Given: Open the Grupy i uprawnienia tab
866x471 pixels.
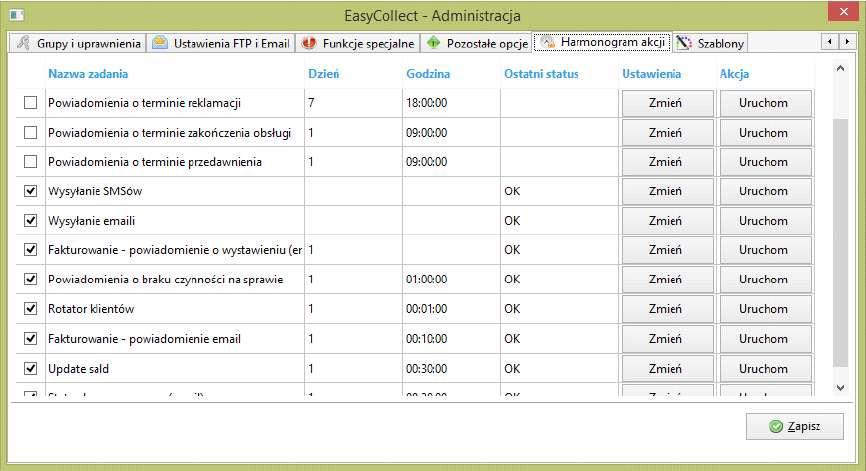Looking at the screenshot, I should [x=77, y=43].
